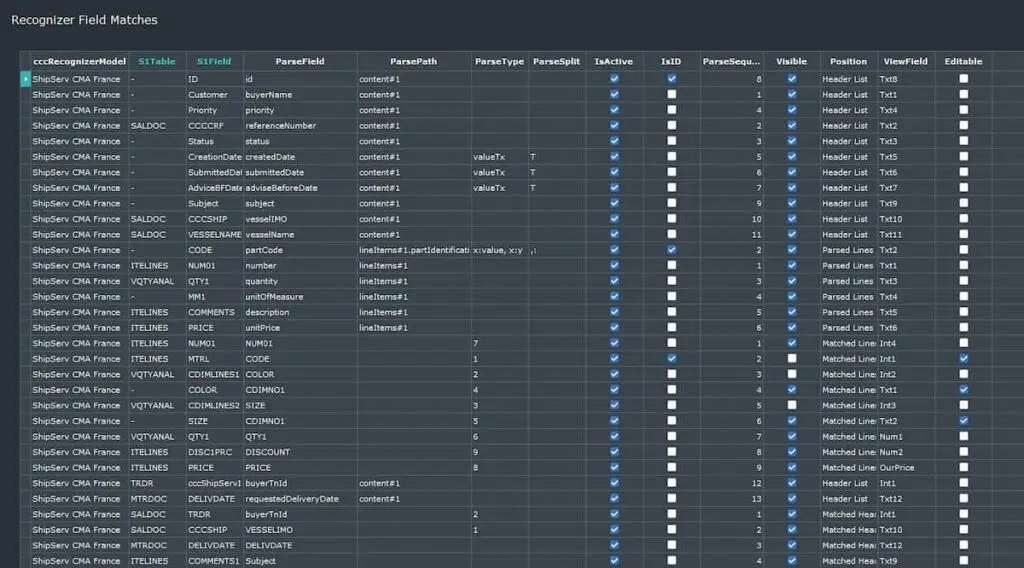The height and width of the screenshot is (568, 1024).
Task: Sort grid by the IsActive column header
Action: click(613, 61)
